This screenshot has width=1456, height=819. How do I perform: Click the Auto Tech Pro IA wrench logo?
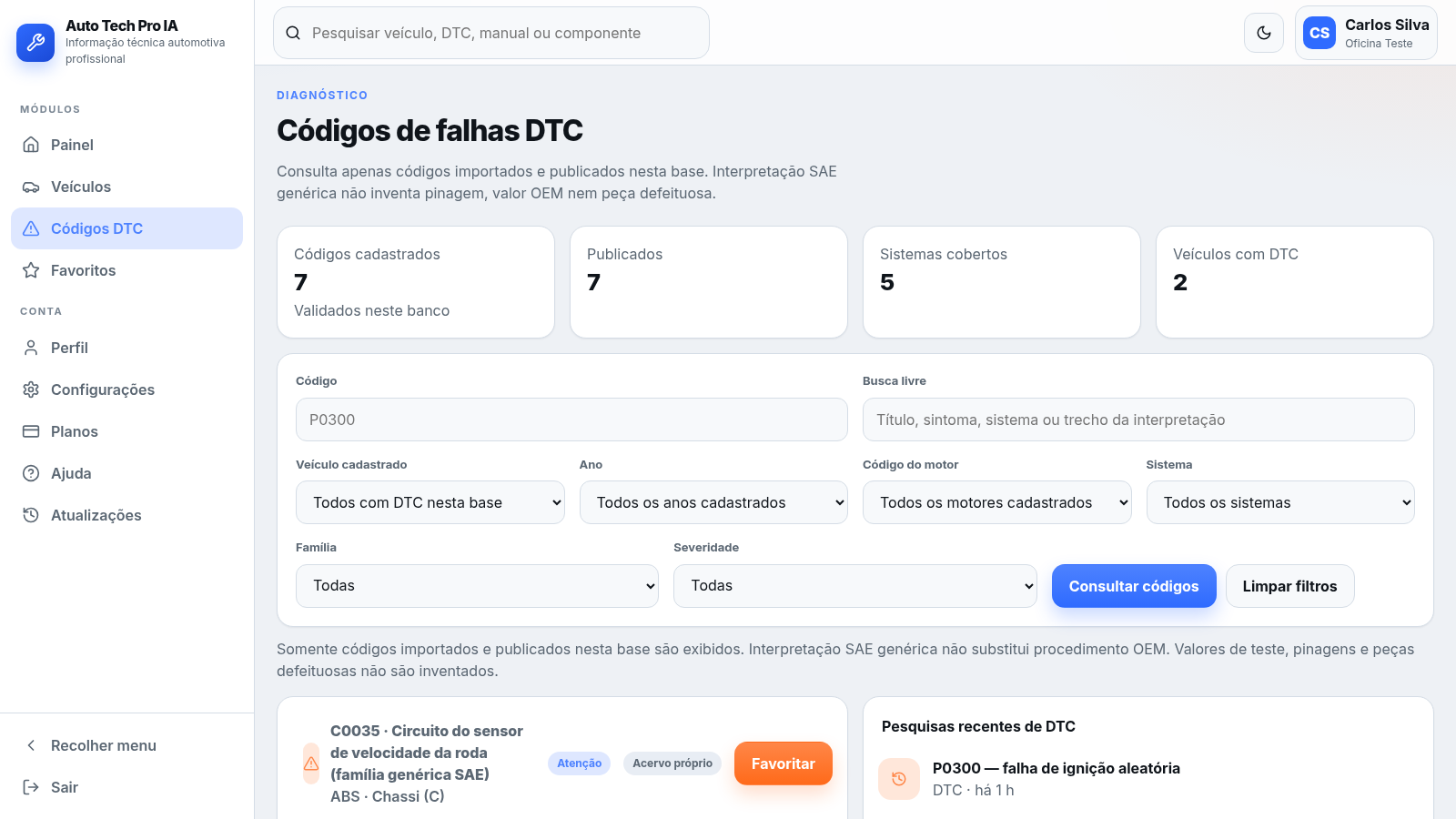(x=35, y=42)
